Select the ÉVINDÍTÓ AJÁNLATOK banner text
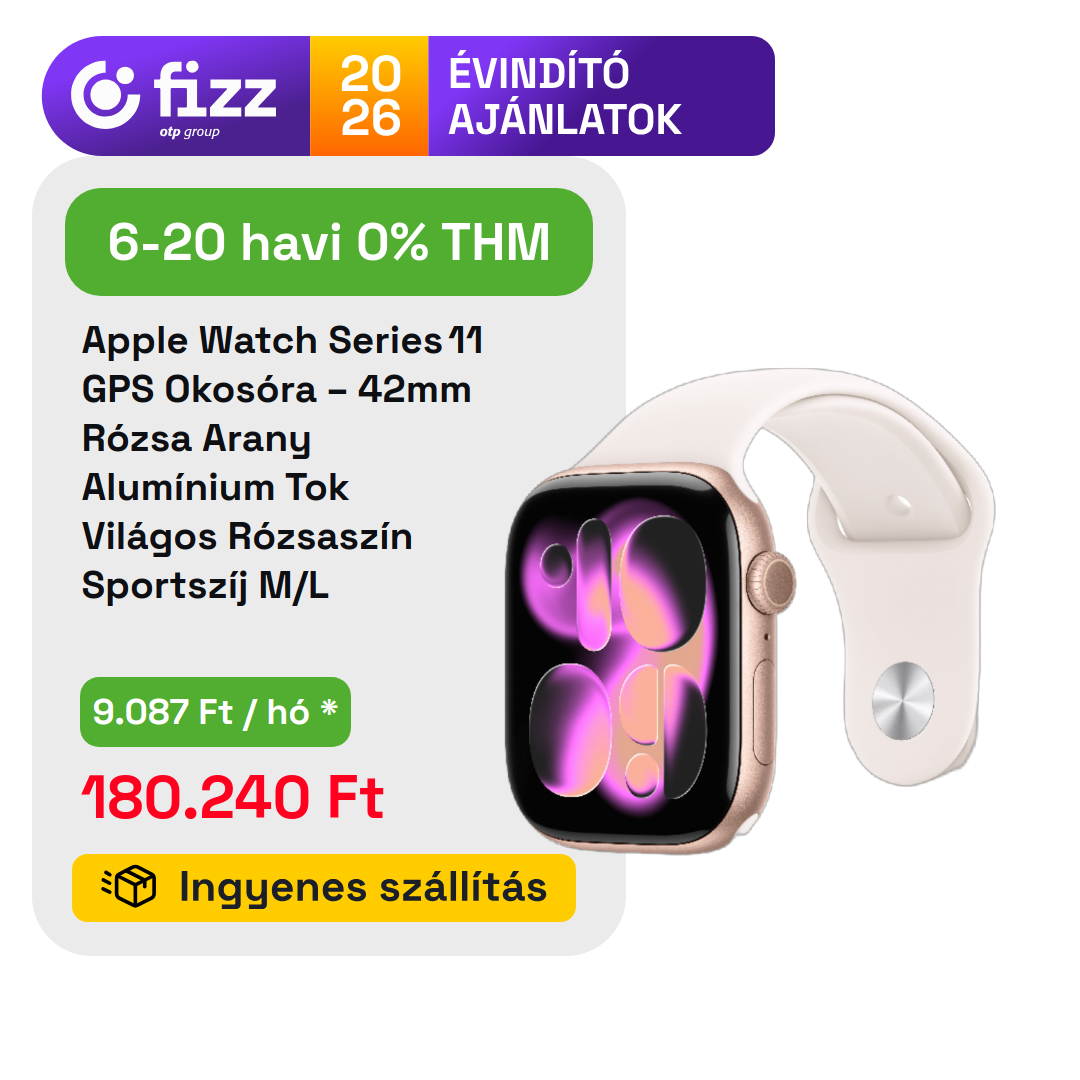 click(565, 96)
